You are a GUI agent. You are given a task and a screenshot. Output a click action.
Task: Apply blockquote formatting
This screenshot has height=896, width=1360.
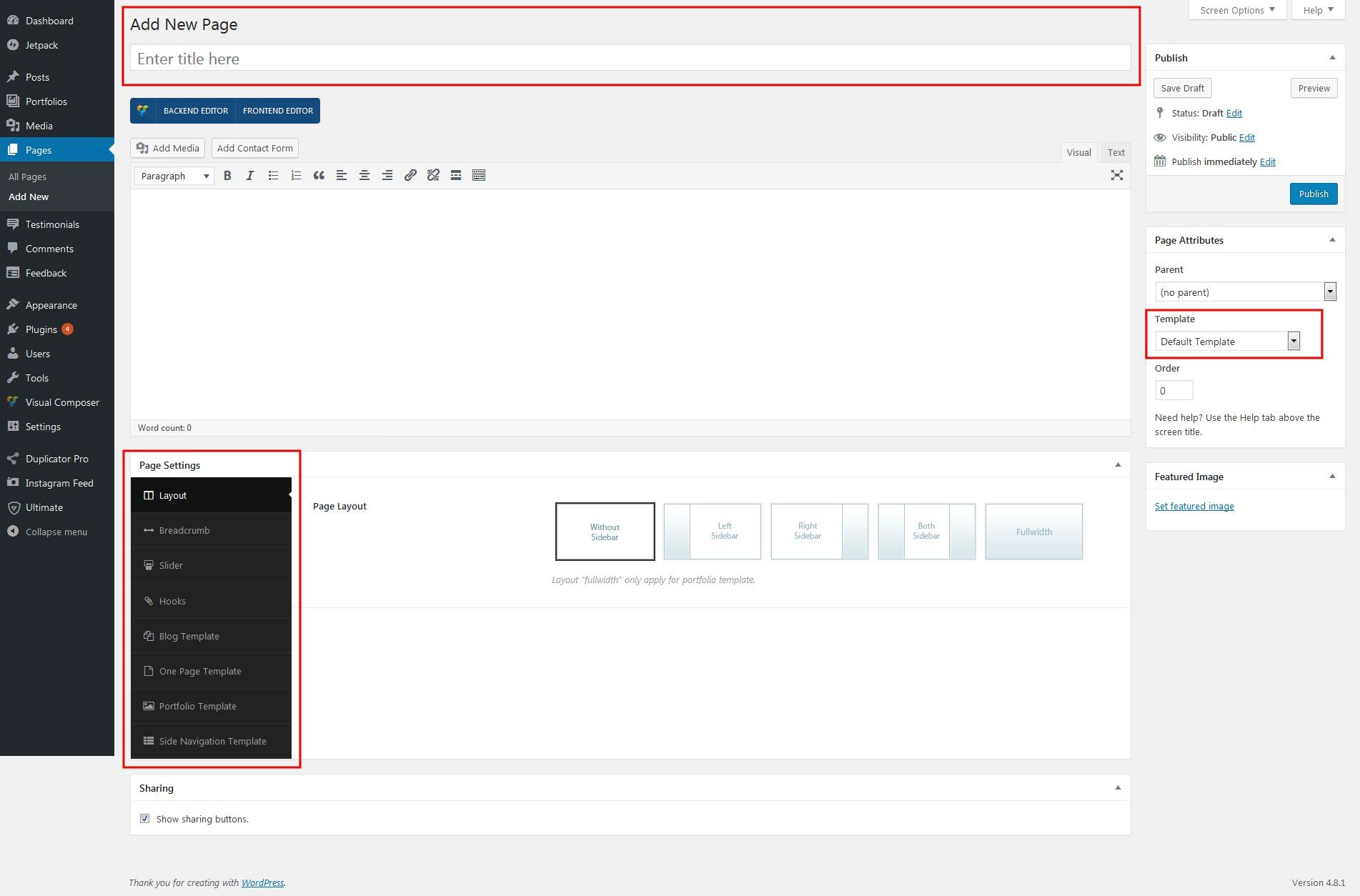pos(319,176)
